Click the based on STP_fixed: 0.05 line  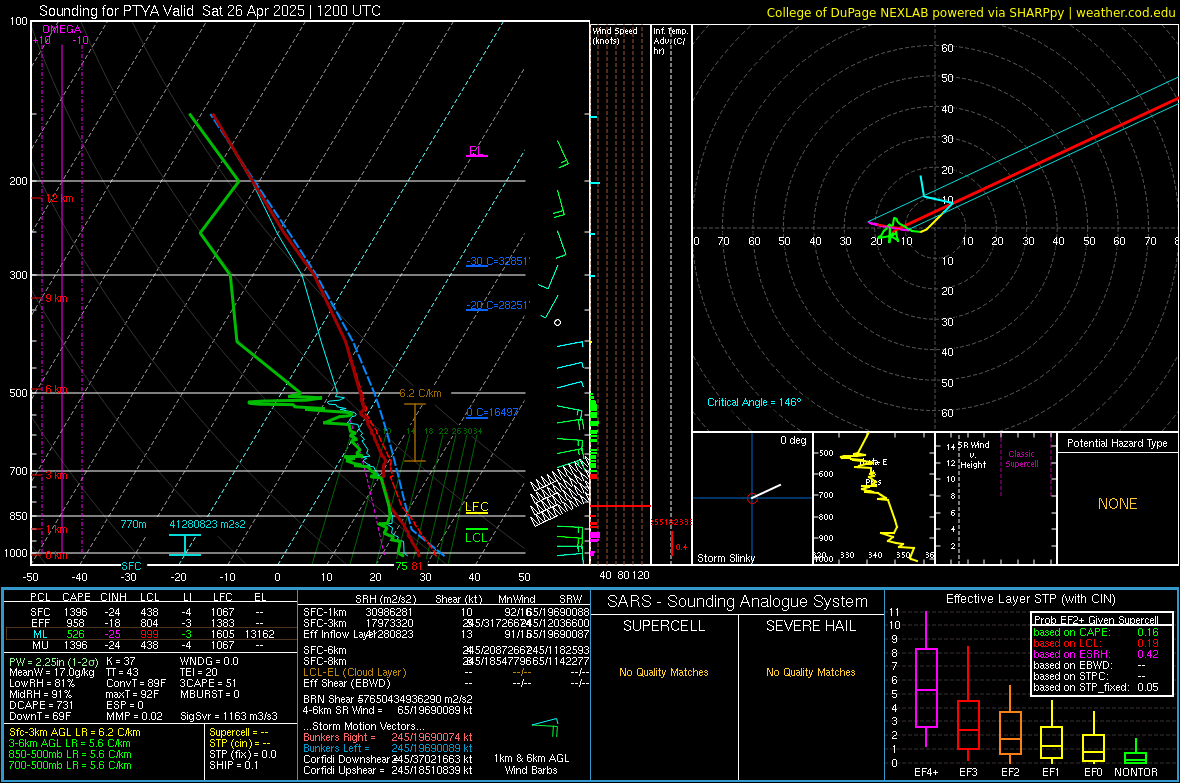tap(1096, 687)
